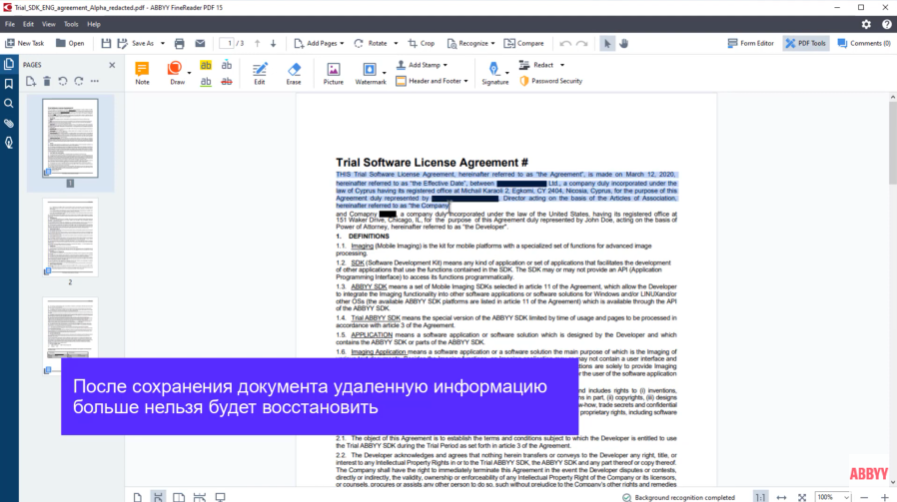Rotate page clockwise in Pages panel
The image size is (897, 502).
[x=79, y=81]
